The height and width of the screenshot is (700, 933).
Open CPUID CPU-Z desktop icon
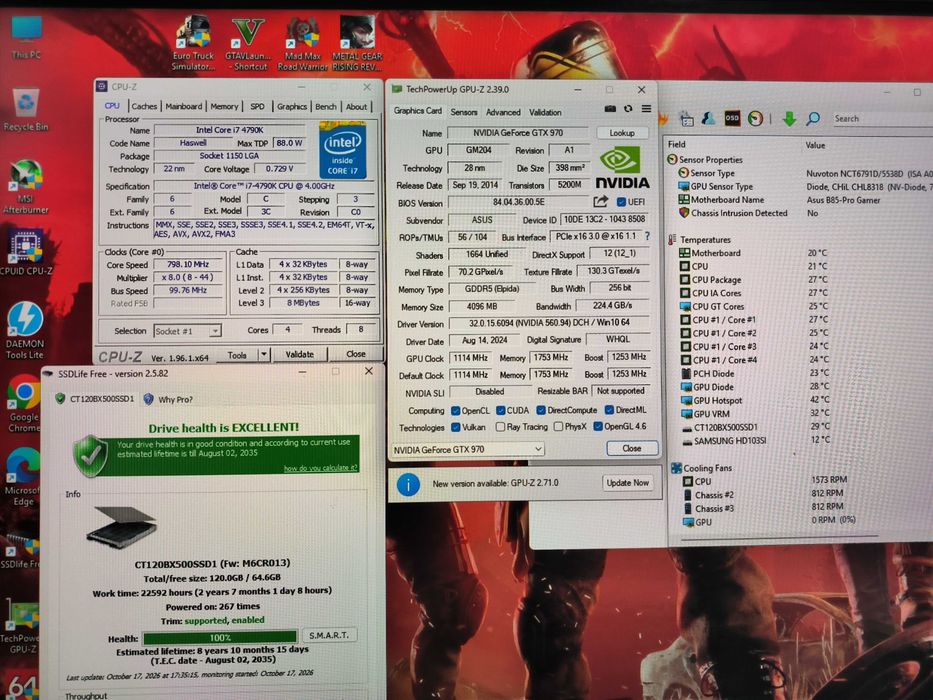point(26,251)
